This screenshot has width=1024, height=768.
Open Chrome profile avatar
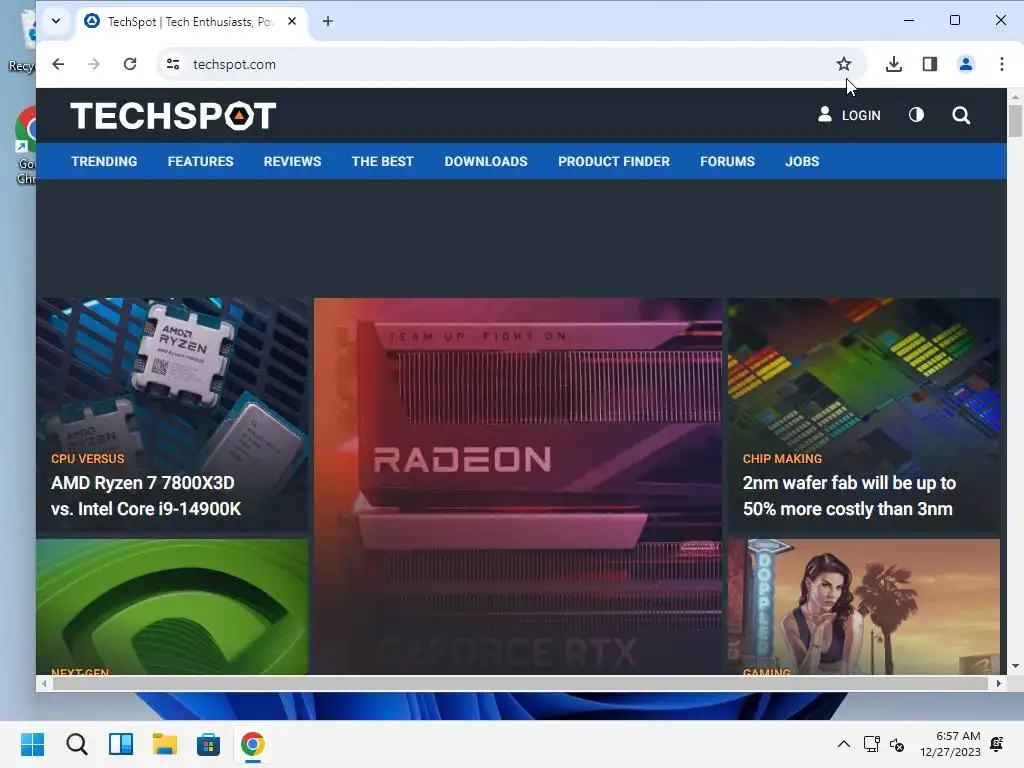(x=966, y=64)
